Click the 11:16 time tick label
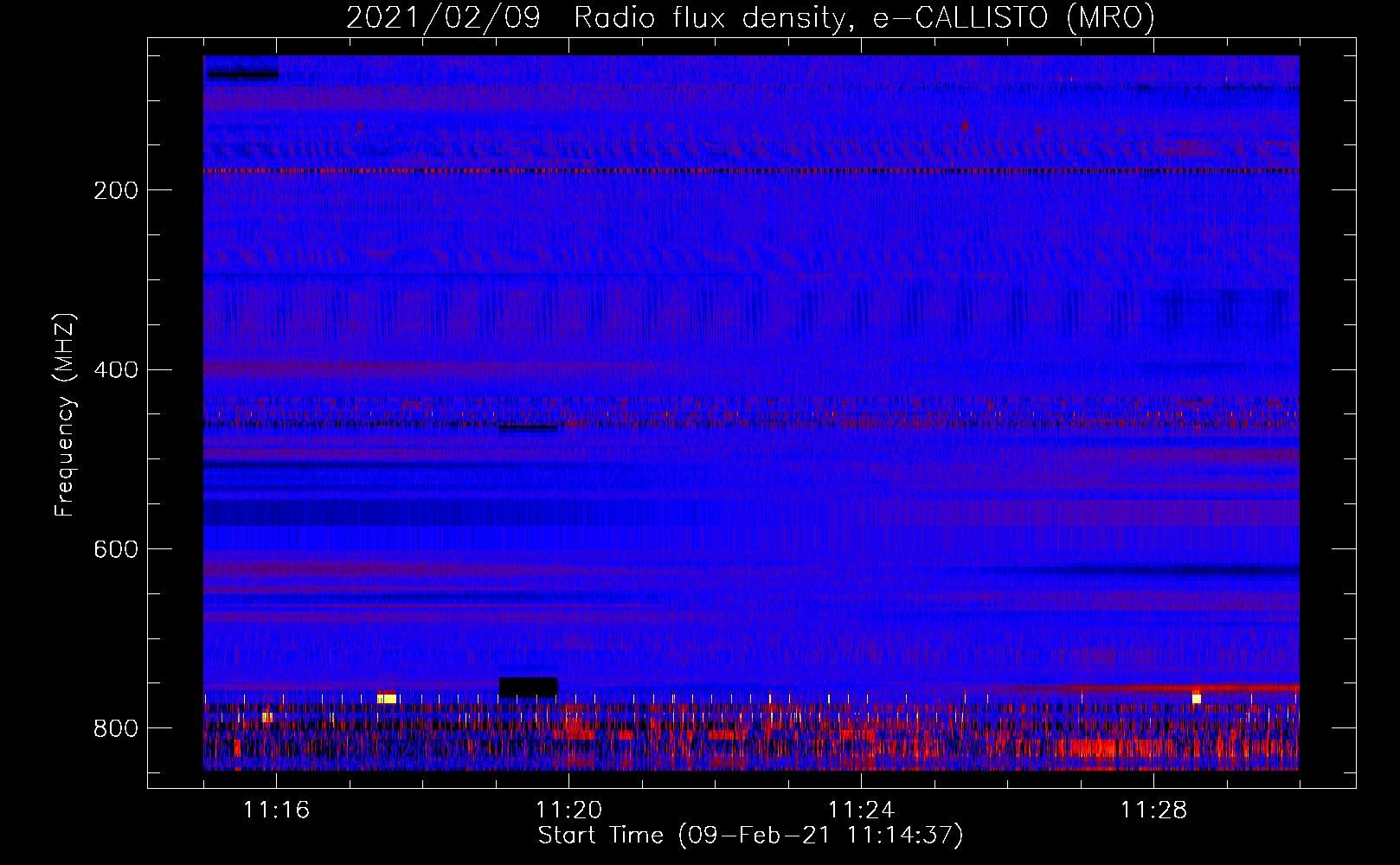1400x865 pixels. (276, 810)
